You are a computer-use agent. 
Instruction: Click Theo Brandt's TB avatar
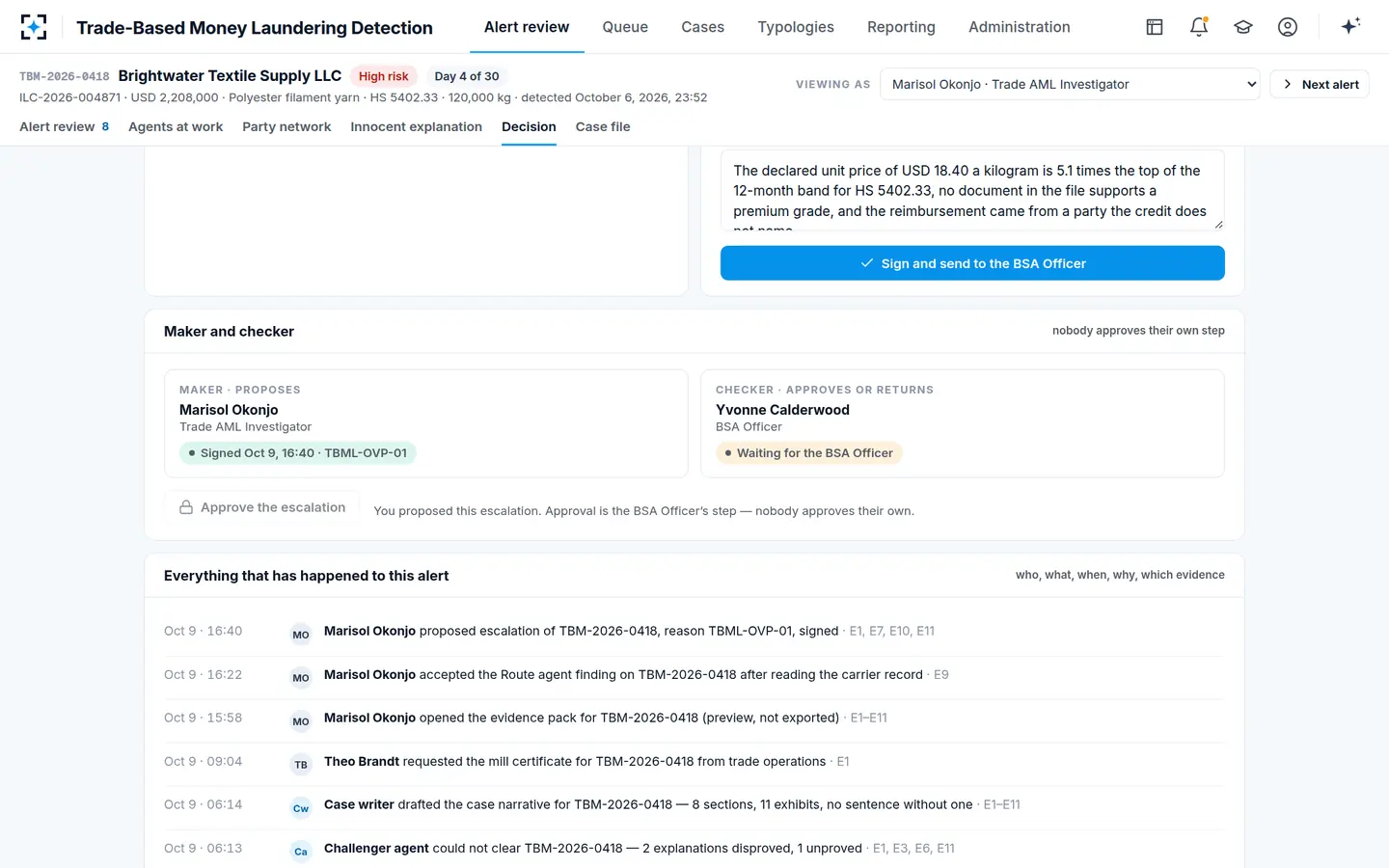pos(301,764)
